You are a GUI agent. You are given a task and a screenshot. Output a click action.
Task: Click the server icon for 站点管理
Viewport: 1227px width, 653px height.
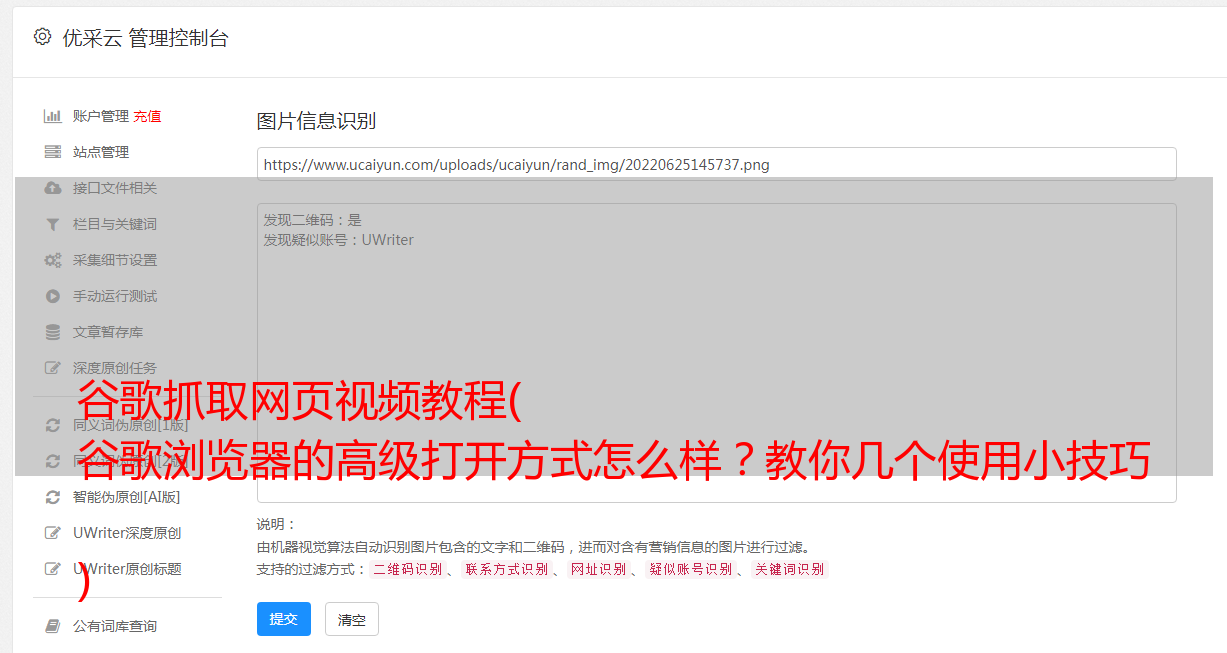[53, 152]
